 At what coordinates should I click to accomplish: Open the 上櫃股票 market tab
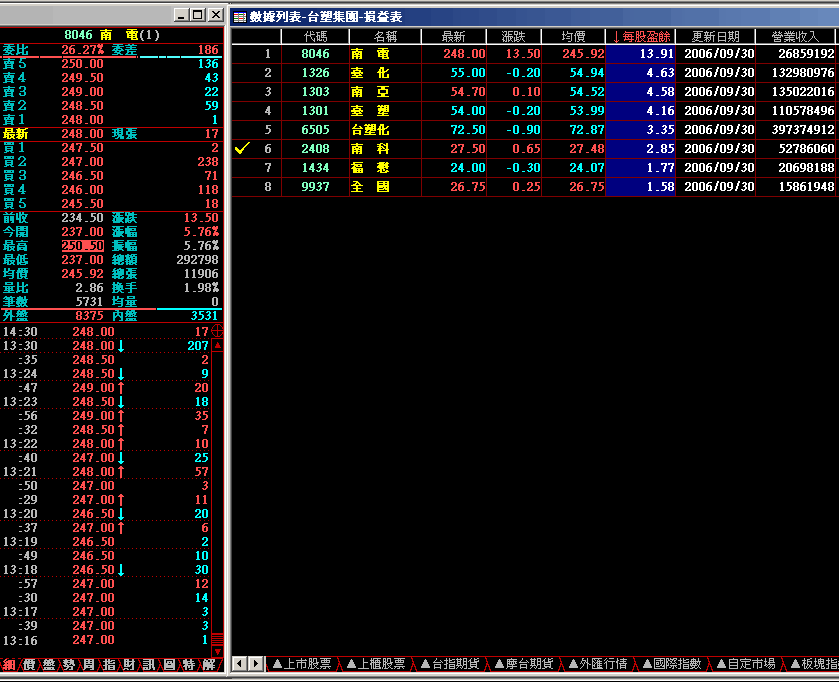(x=376, y=664)
